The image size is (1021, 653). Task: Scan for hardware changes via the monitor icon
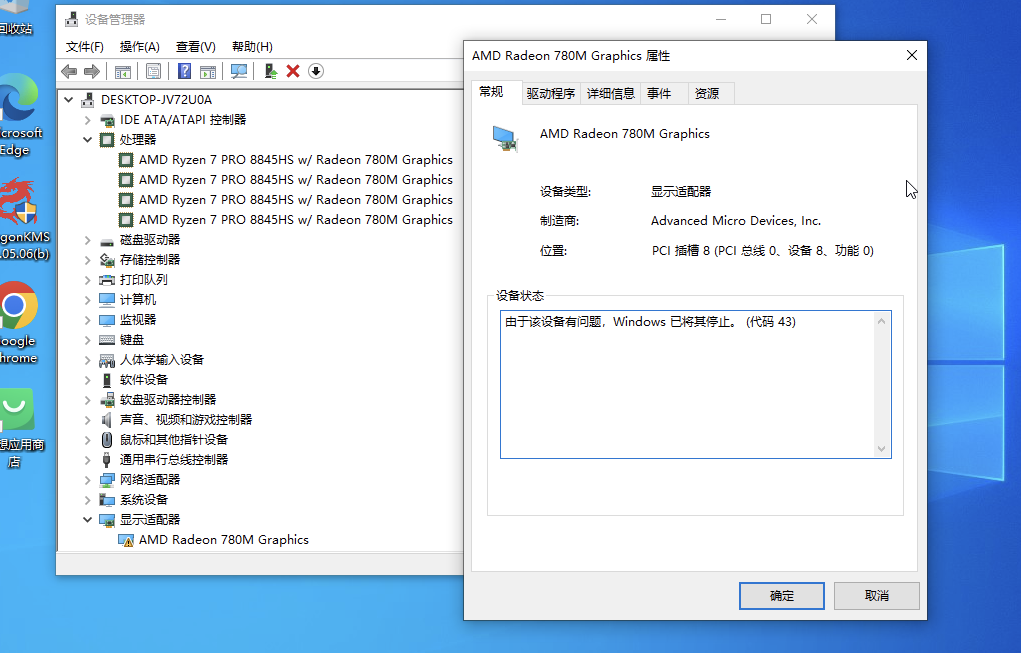[x=239, y=71]
